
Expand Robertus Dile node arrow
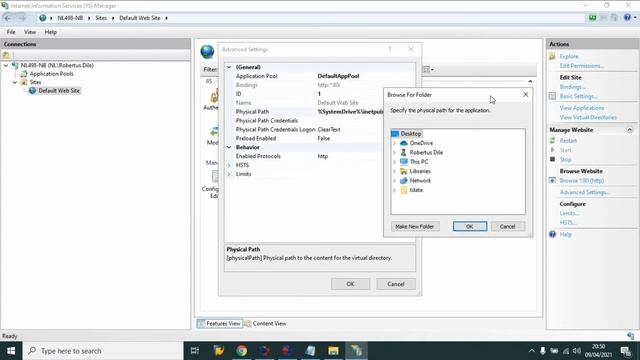395,153
